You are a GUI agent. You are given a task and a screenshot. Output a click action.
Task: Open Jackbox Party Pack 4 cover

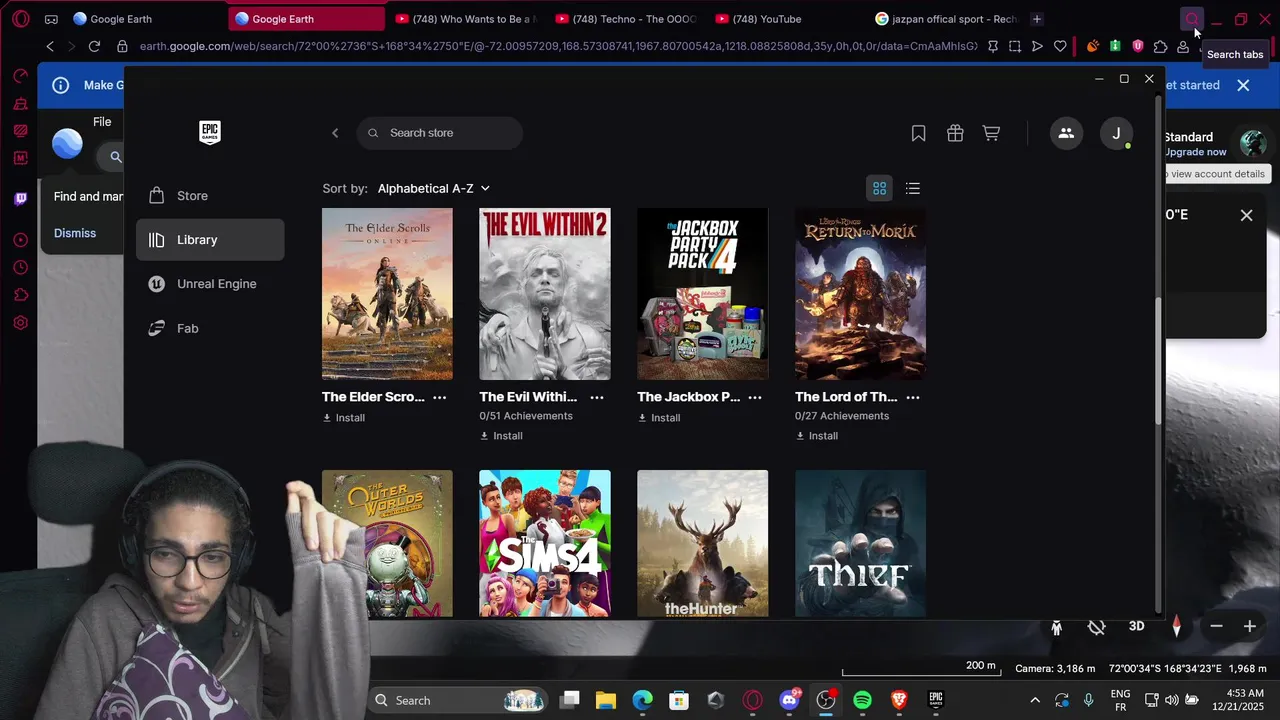[x=703, y=294]
